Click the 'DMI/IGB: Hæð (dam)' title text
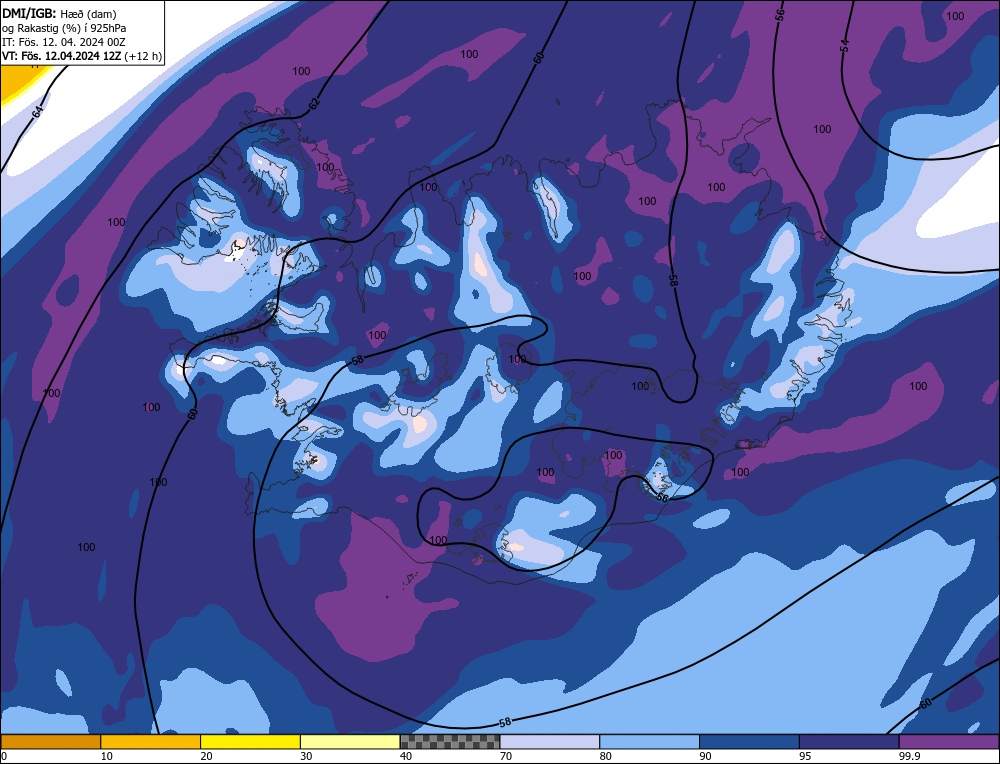Screen dimensions: 1000x764 (x=59, y=13)
